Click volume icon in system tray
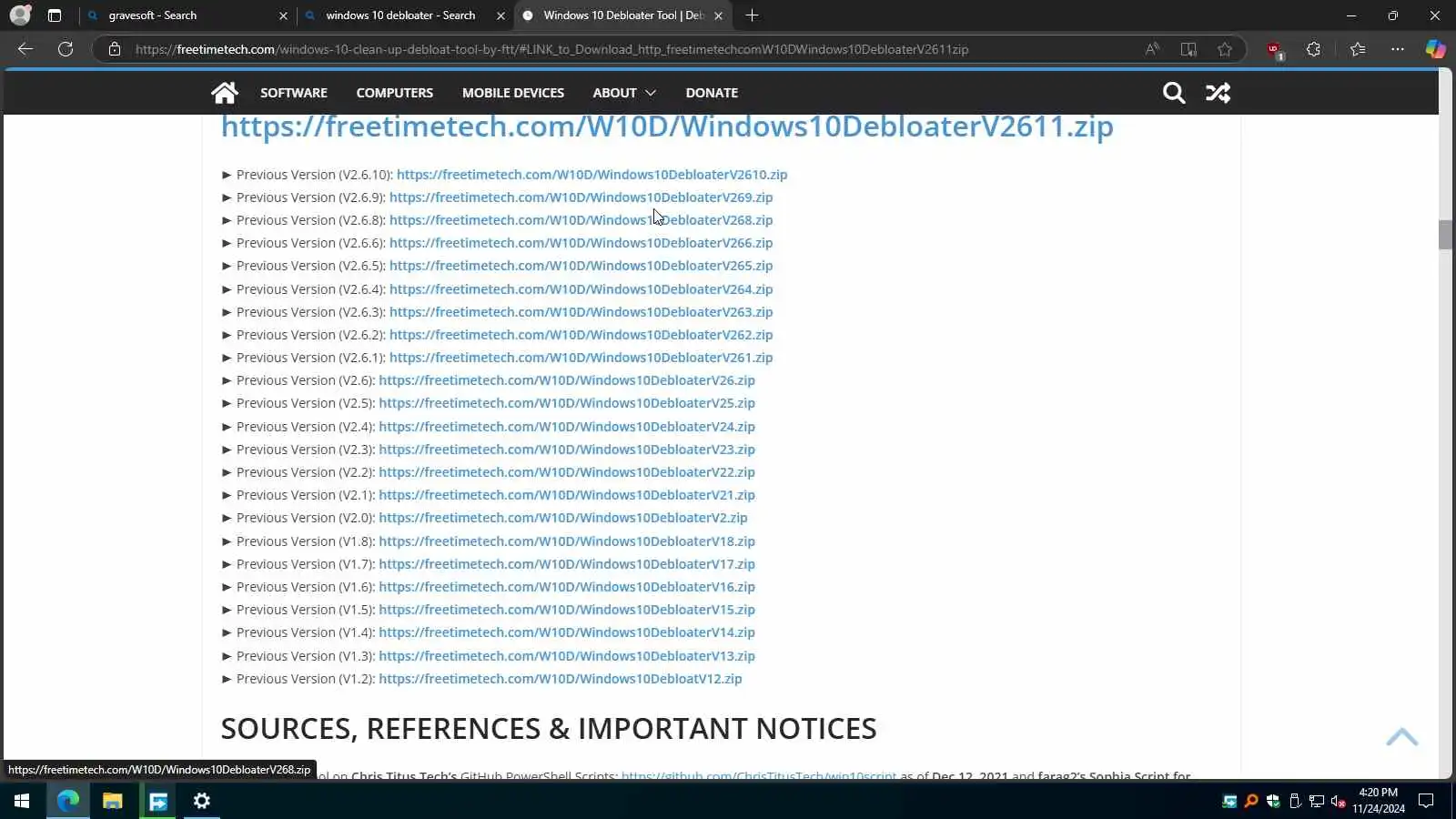 1338,801
